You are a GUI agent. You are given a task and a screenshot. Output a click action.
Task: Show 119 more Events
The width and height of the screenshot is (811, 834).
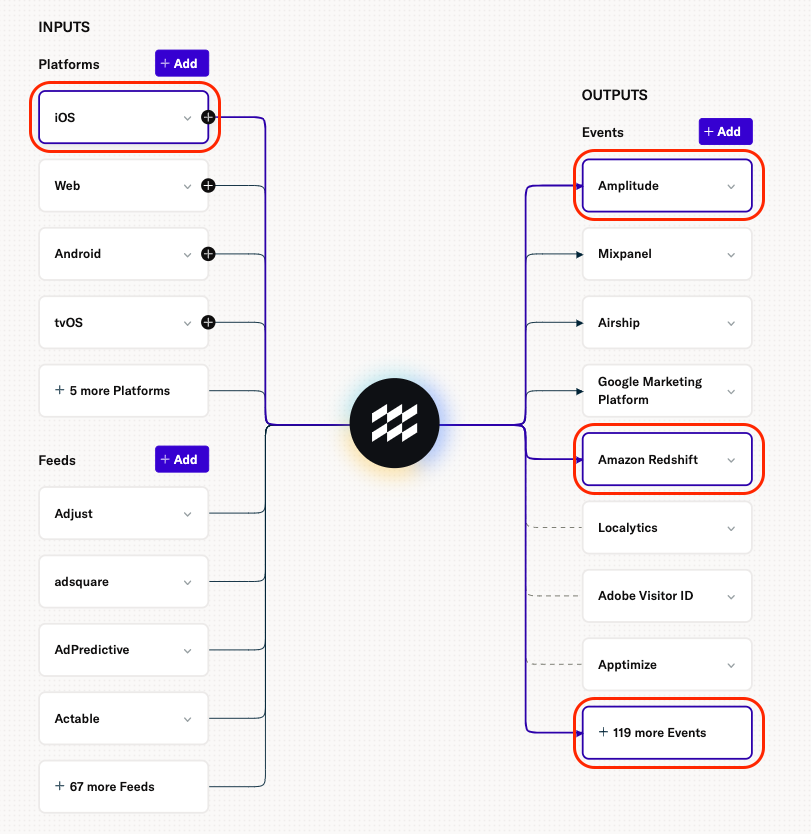pos(667,732)
